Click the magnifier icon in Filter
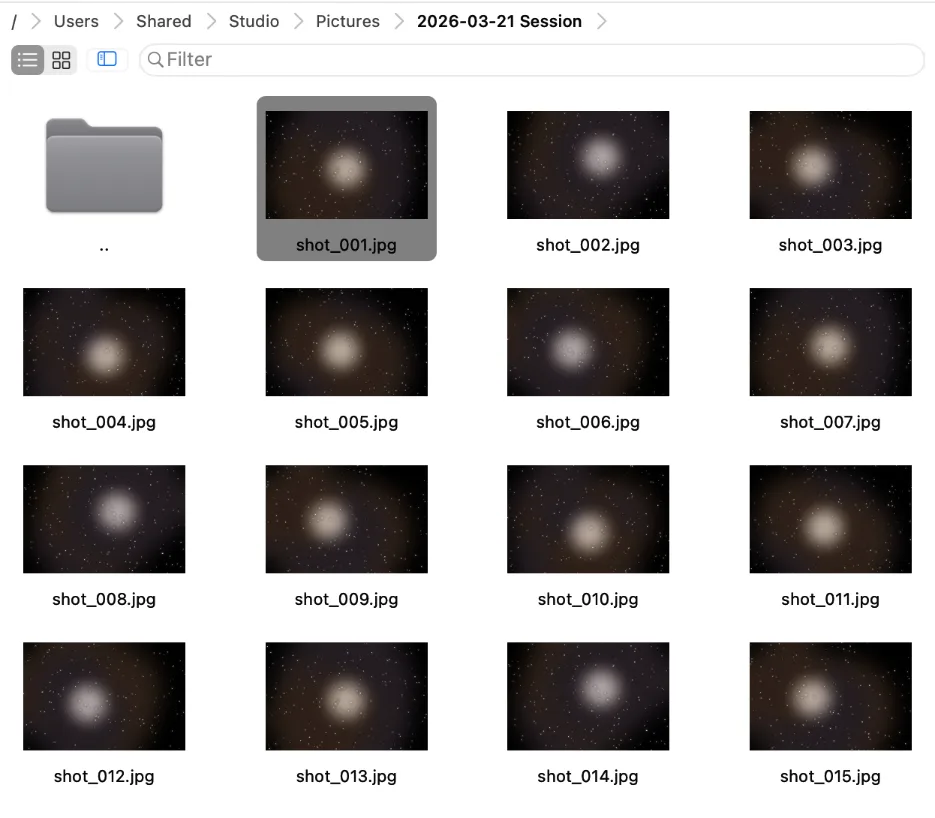 [x=155, y=60]
